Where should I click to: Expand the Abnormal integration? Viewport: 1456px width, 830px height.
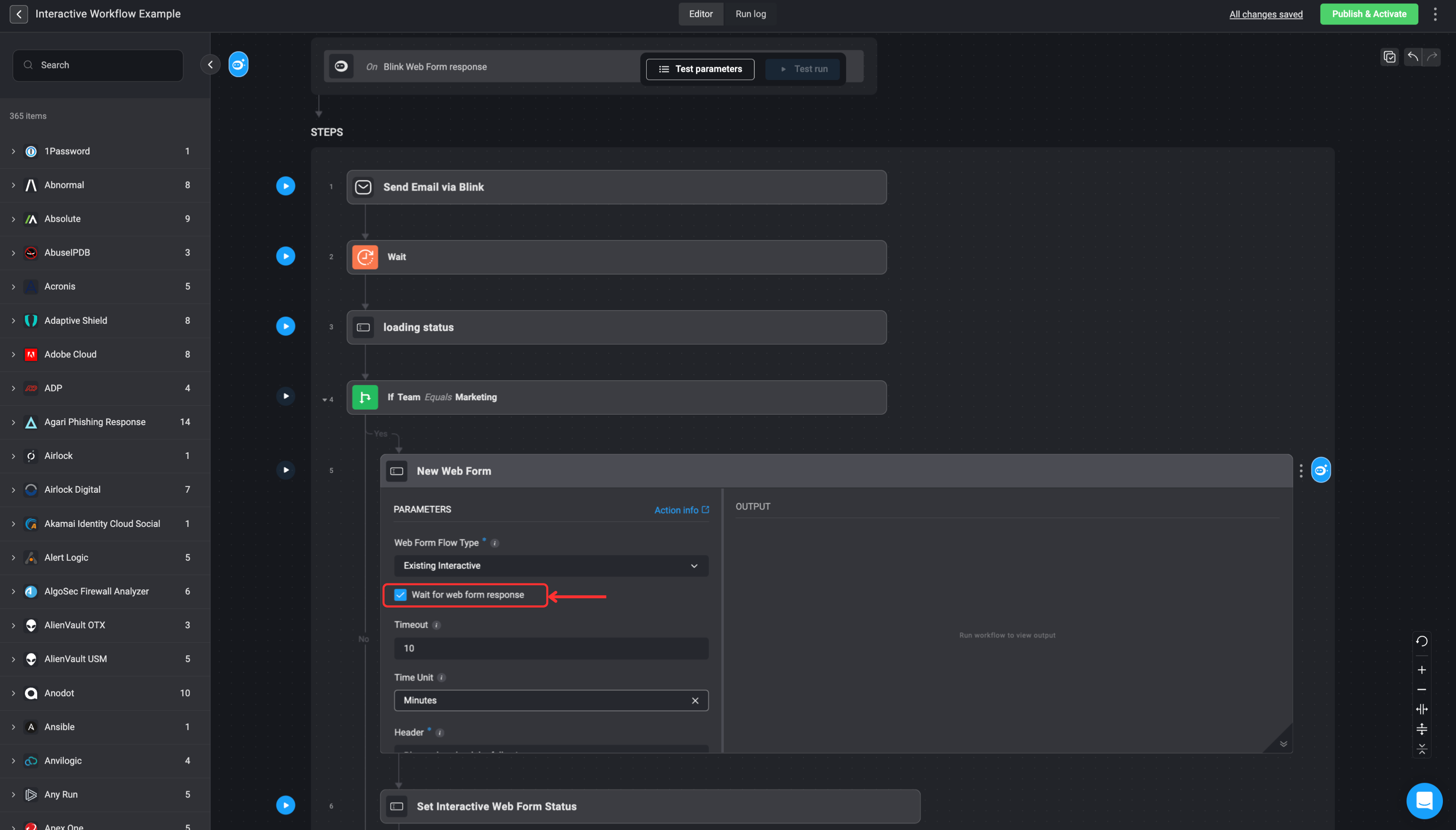coord(13,184)
